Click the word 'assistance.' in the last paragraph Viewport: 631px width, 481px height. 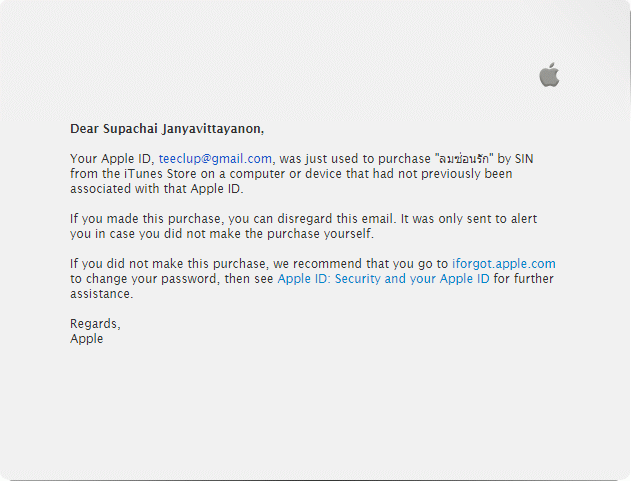pos(101,294)
